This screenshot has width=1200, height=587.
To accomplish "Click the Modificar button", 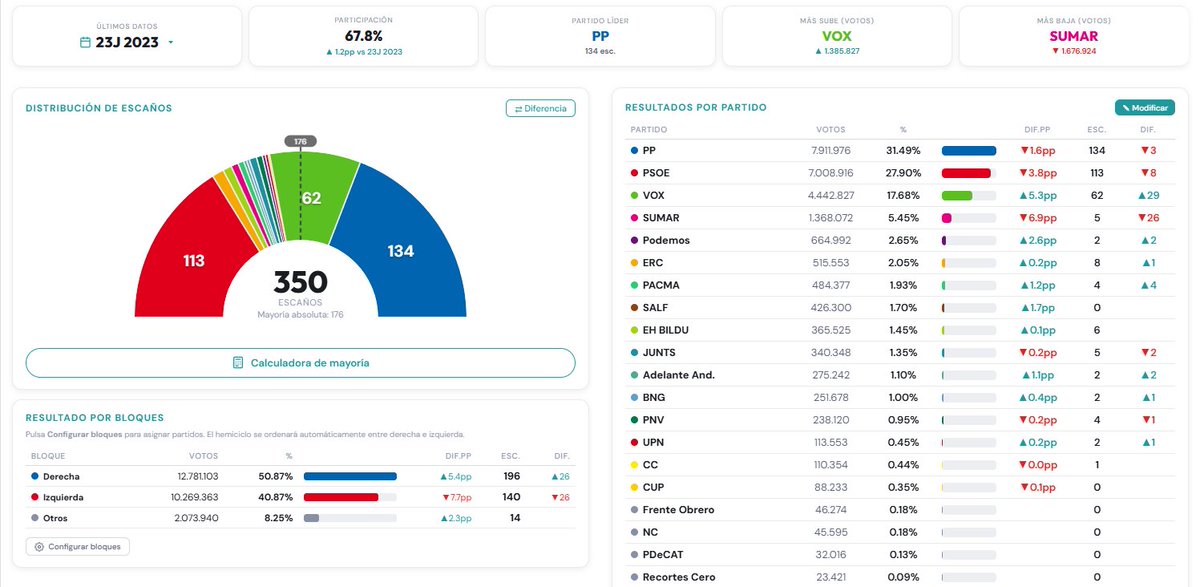I will (x=1145, y=107).
